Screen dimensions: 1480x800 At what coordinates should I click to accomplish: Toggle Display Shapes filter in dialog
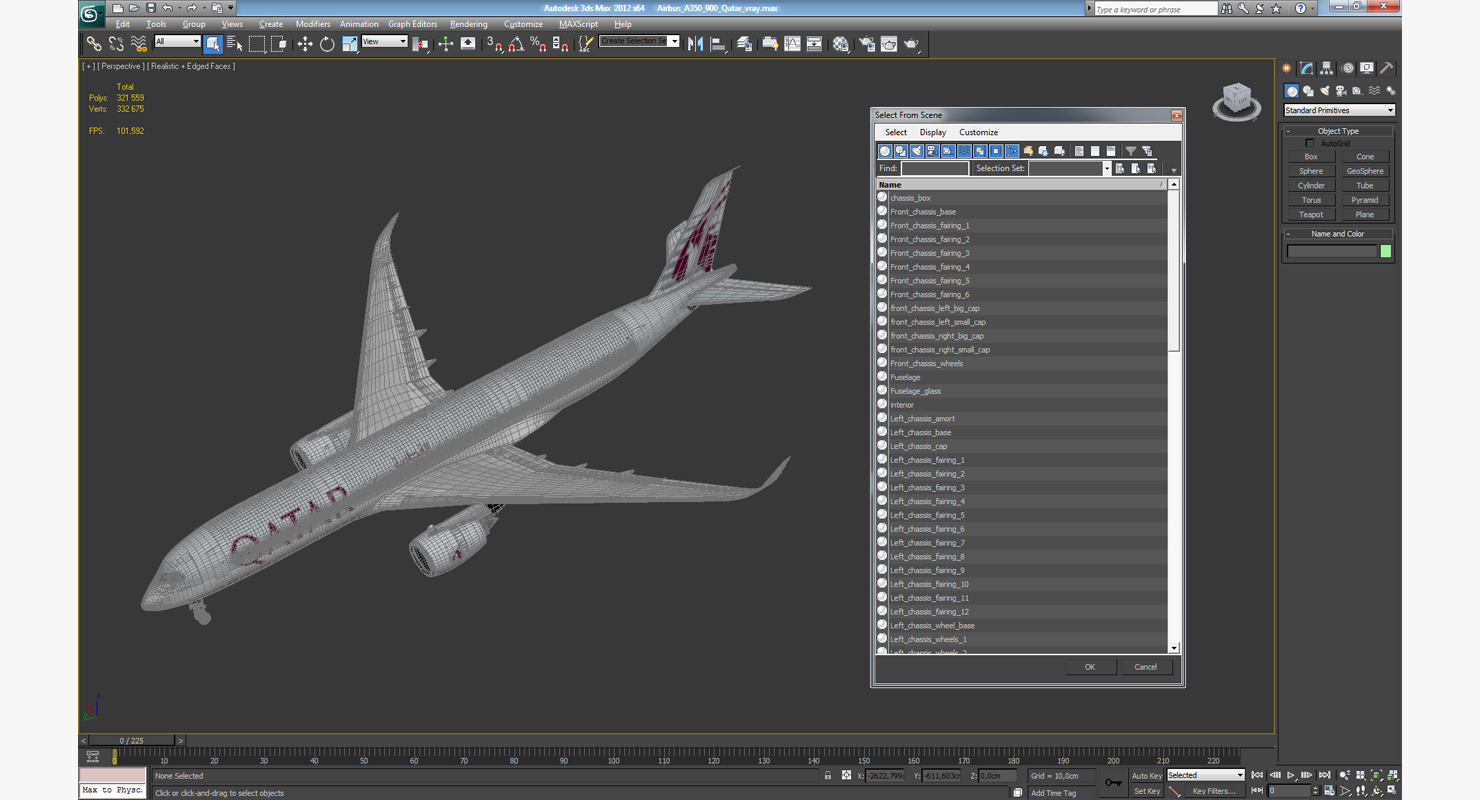pos(901,151)
